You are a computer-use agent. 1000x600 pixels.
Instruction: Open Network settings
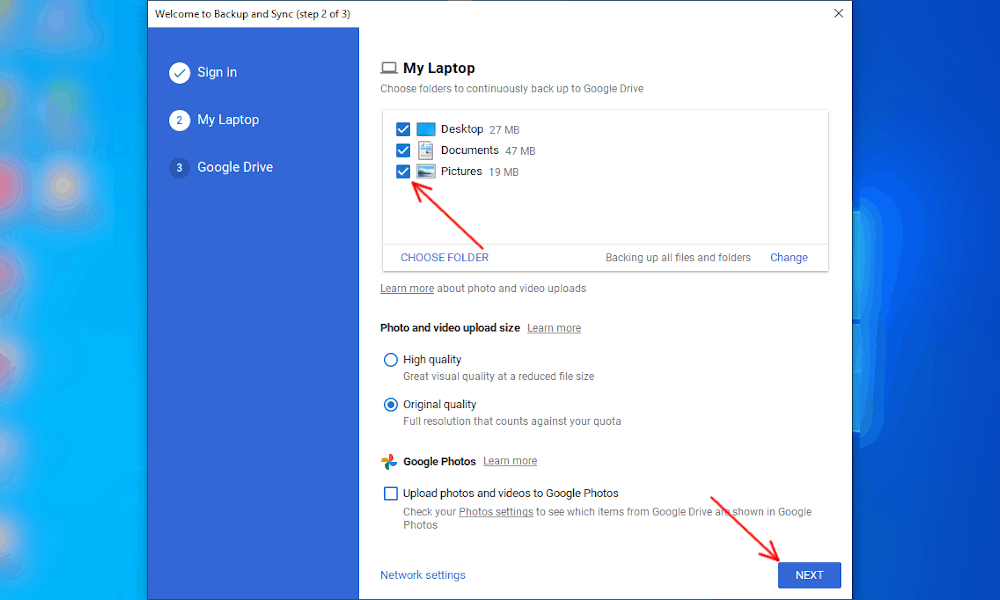423,575
